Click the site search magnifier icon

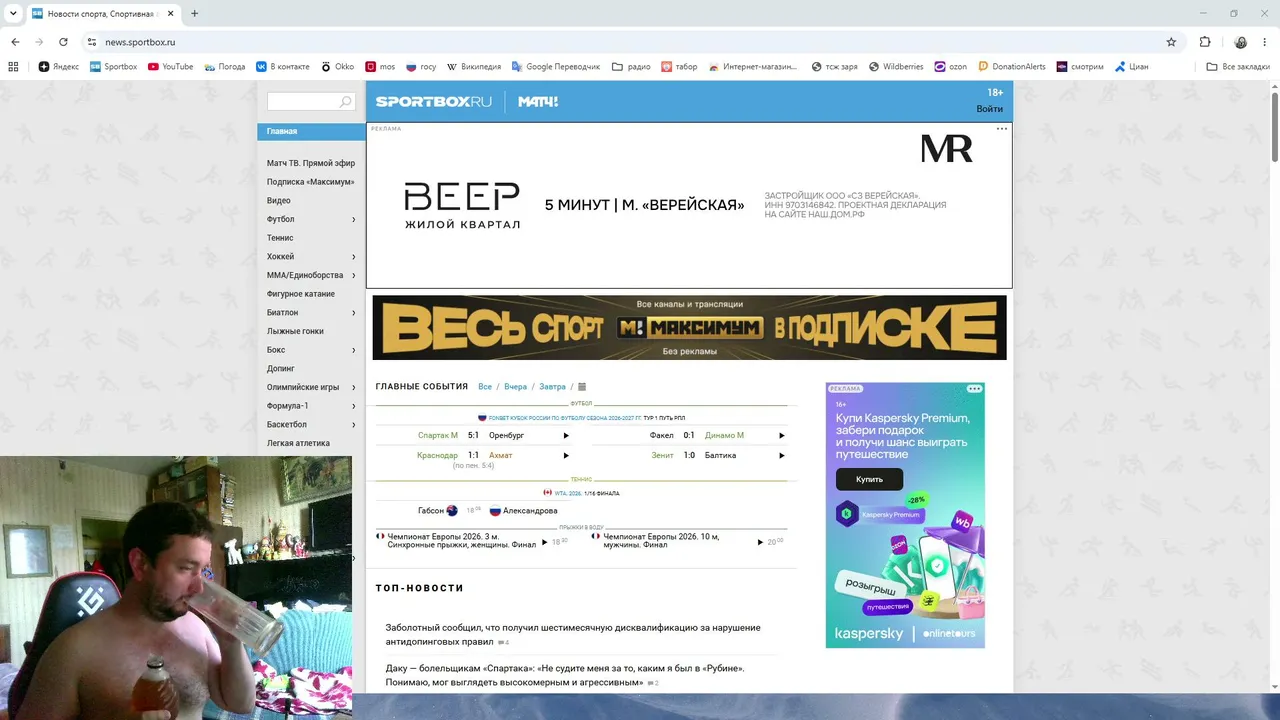(x=346, y=102)
